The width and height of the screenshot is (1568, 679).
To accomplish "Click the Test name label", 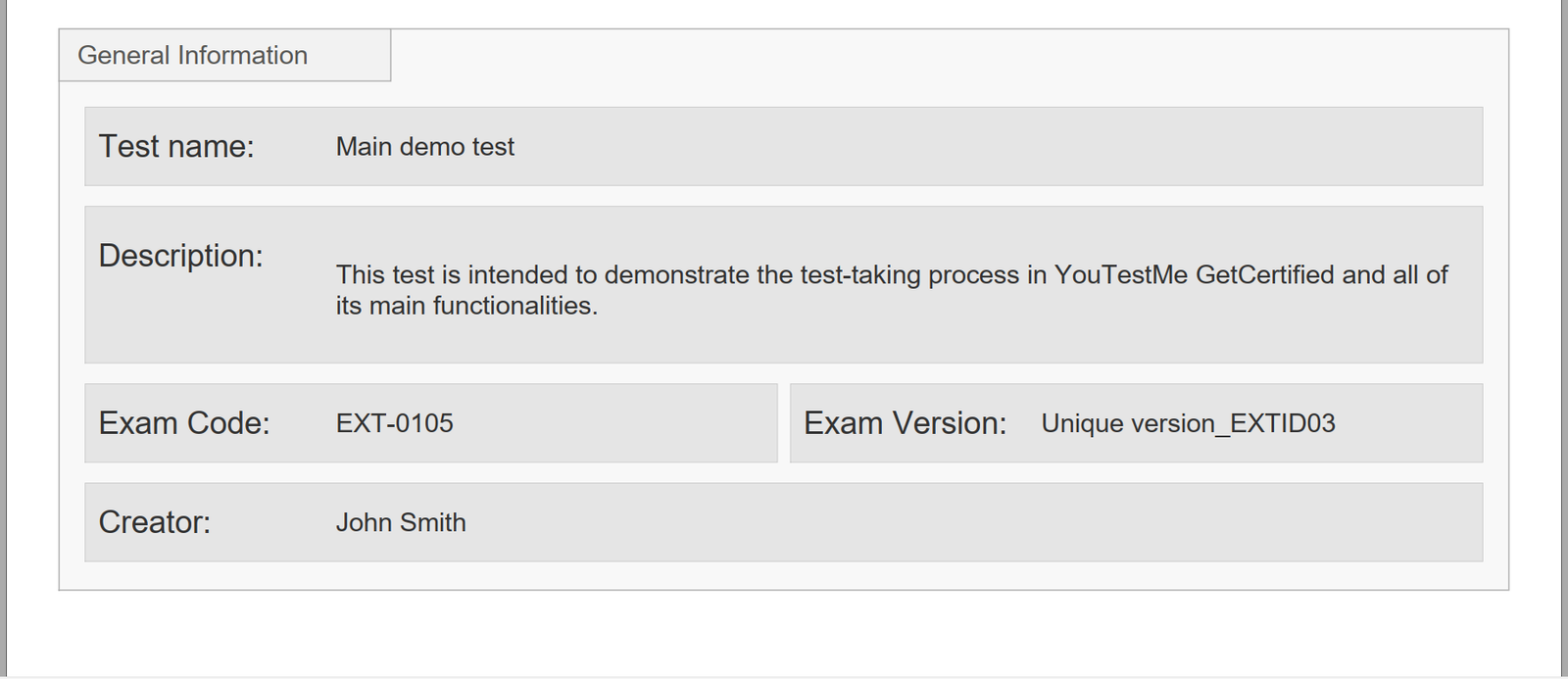I will 176,146.
